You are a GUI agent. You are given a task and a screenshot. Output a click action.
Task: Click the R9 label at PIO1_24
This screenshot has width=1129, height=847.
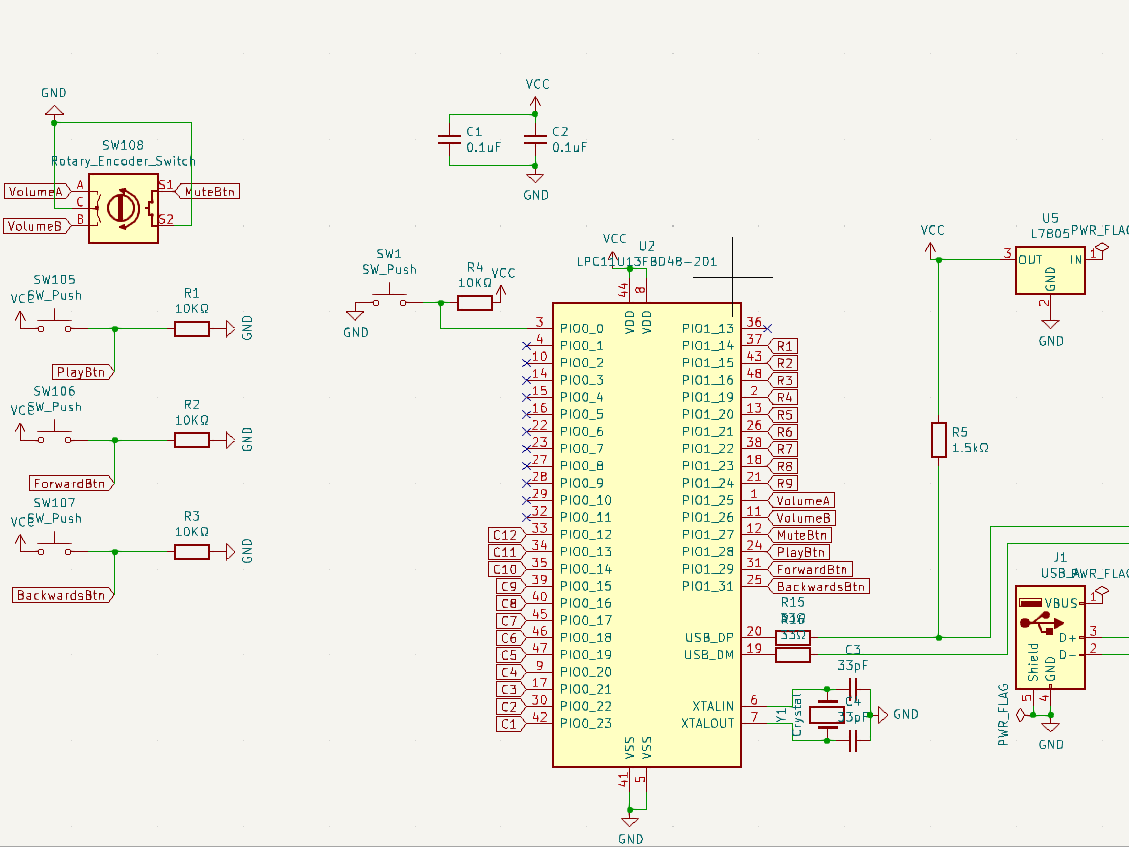point(783,483)
